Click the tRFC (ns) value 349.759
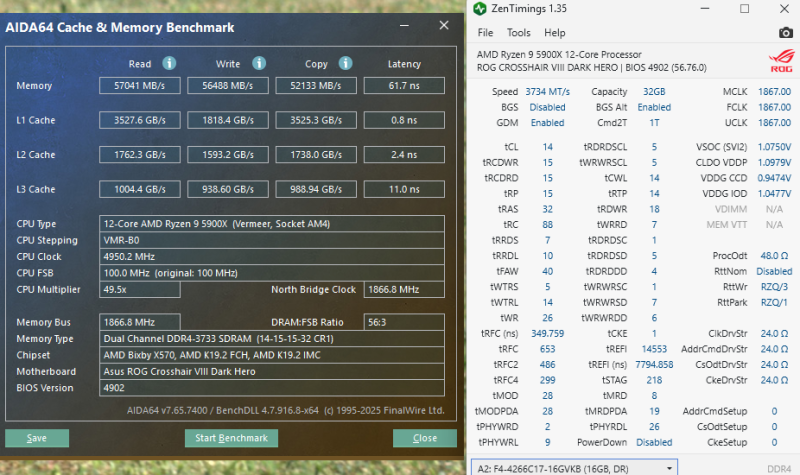This screenshot has width=800, height=475. (x=547, y=333)
